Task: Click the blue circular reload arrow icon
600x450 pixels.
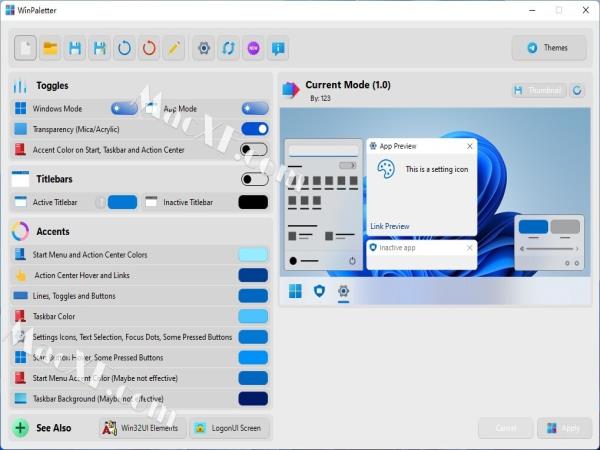Action: pos(124,48)
